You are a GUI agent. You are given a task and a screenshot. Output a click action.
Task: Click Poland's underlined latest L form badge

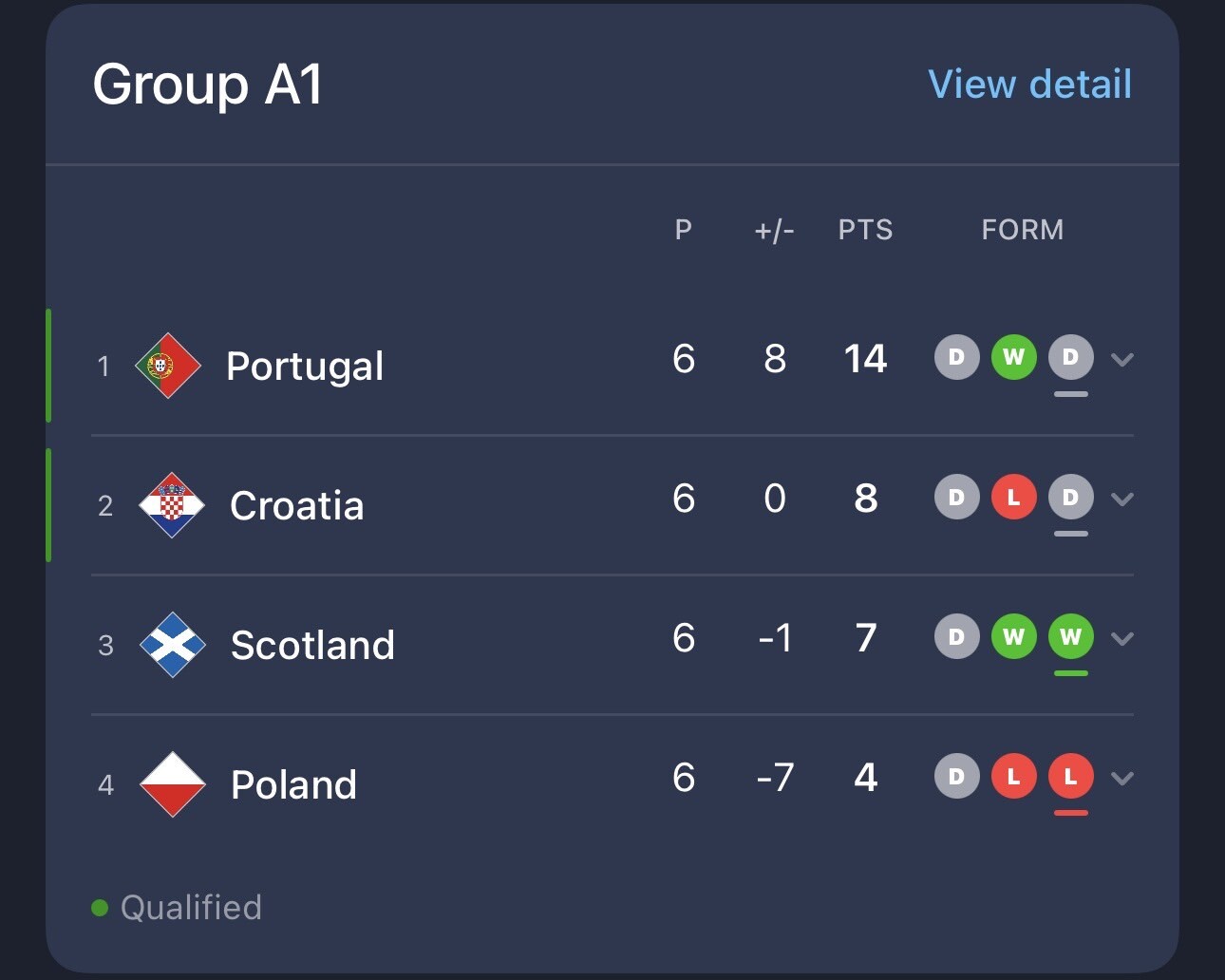coord(1071,777)
